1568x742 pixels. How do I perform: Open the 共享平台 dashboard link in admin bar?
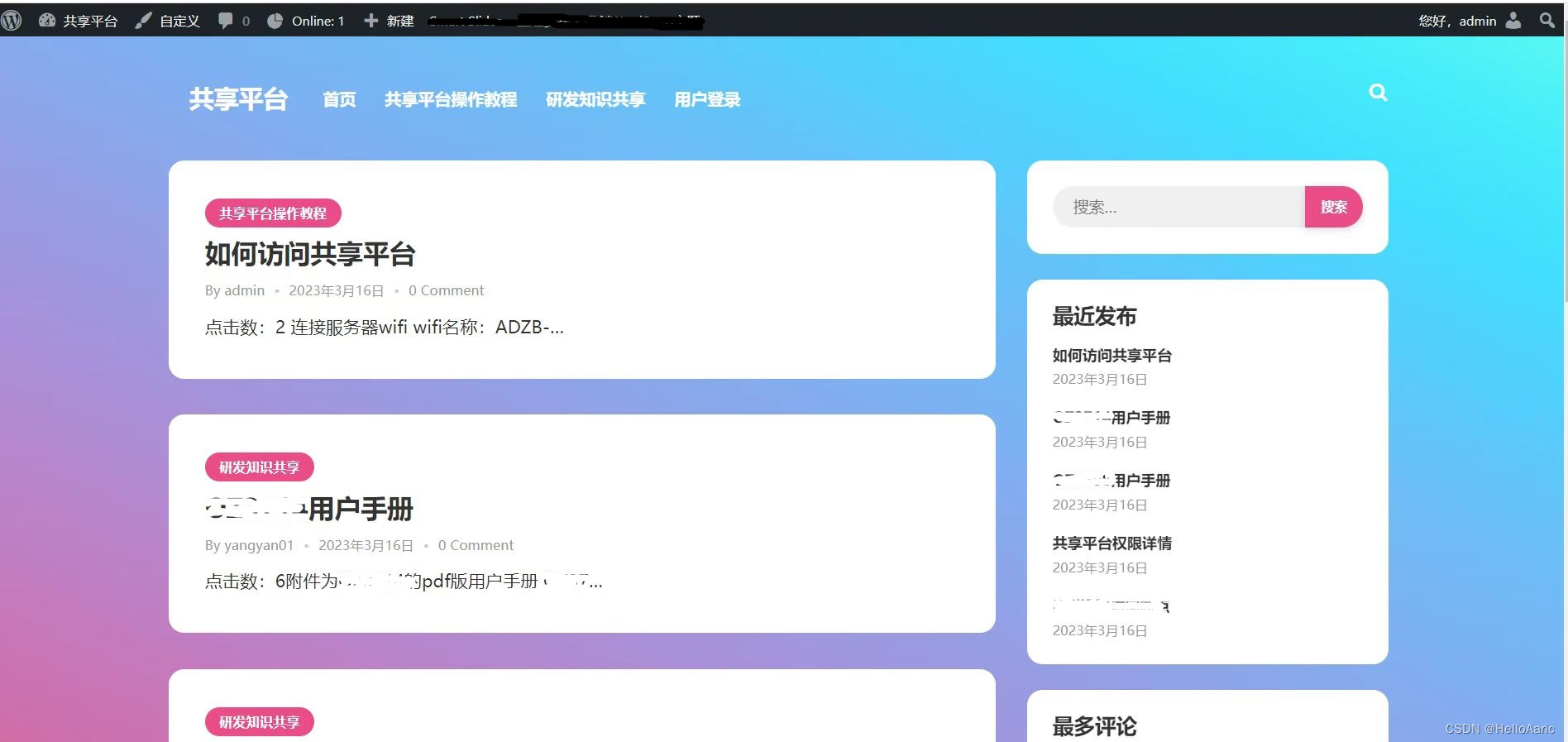(79, 21)
